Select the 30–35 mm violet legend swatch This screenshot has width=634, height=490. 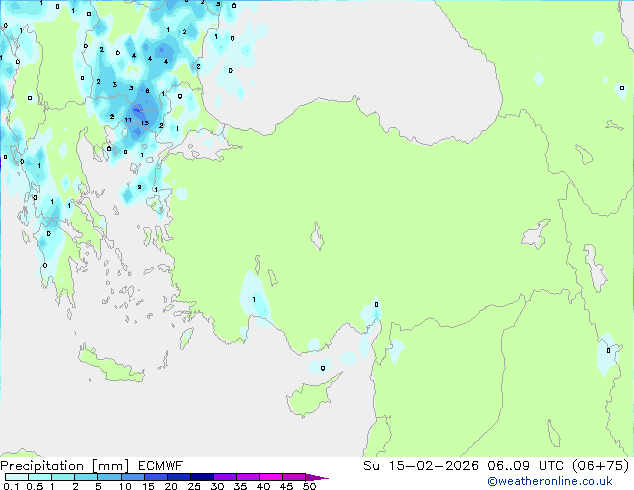coord(225,477)
